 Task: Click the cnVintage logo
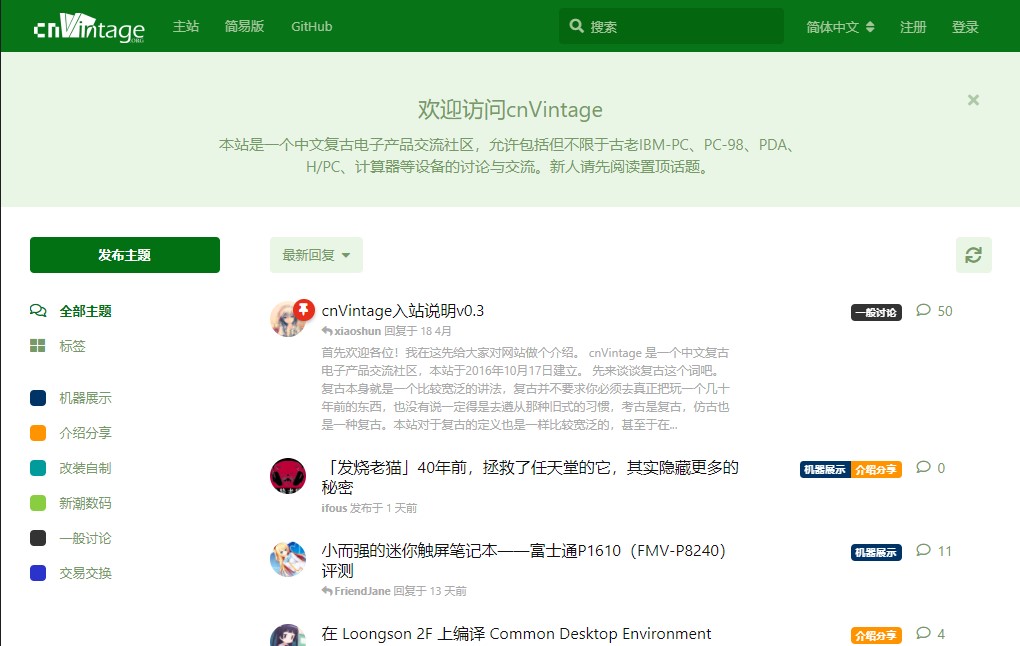89,27
